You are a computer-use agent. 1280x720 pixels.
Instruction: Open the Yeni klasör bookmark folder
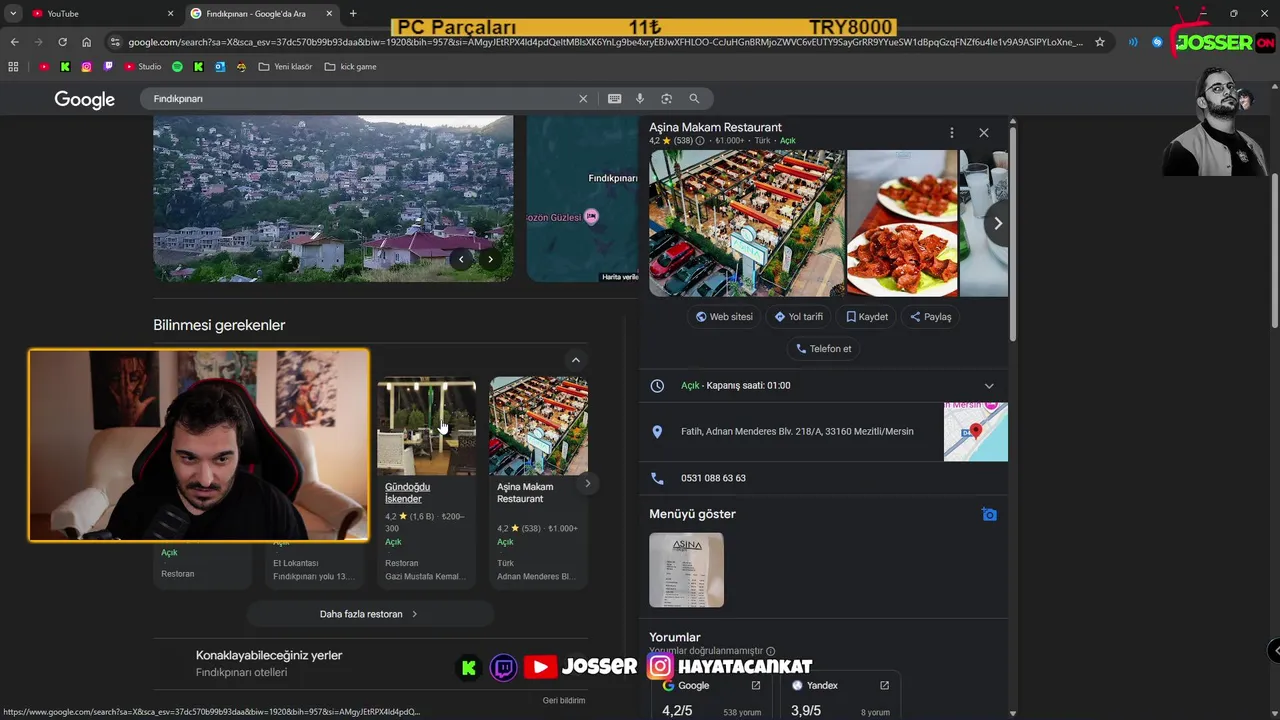285,67
